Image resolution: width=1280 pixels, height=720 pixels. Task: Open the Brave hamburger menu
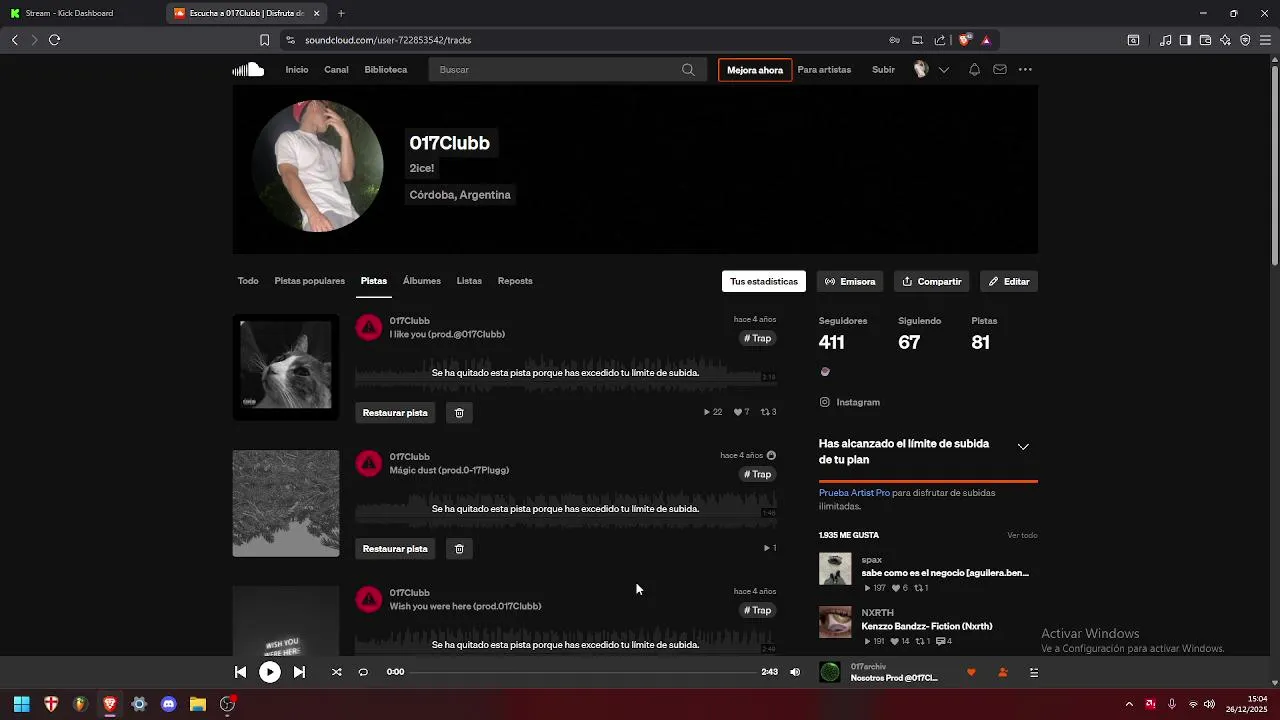1266,40
